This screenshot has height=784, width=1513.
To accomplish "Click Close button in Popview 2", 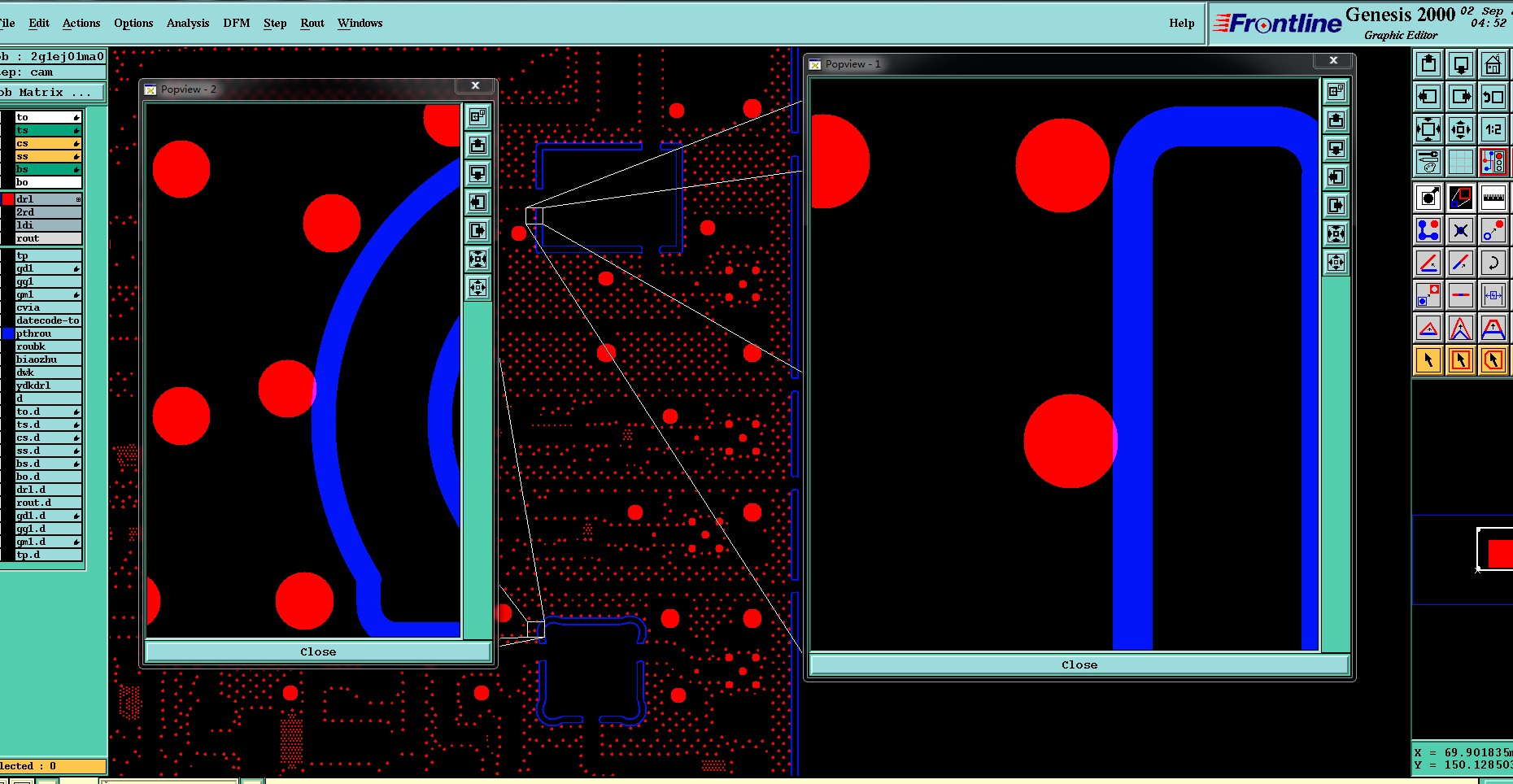I will tap(318, 651).
